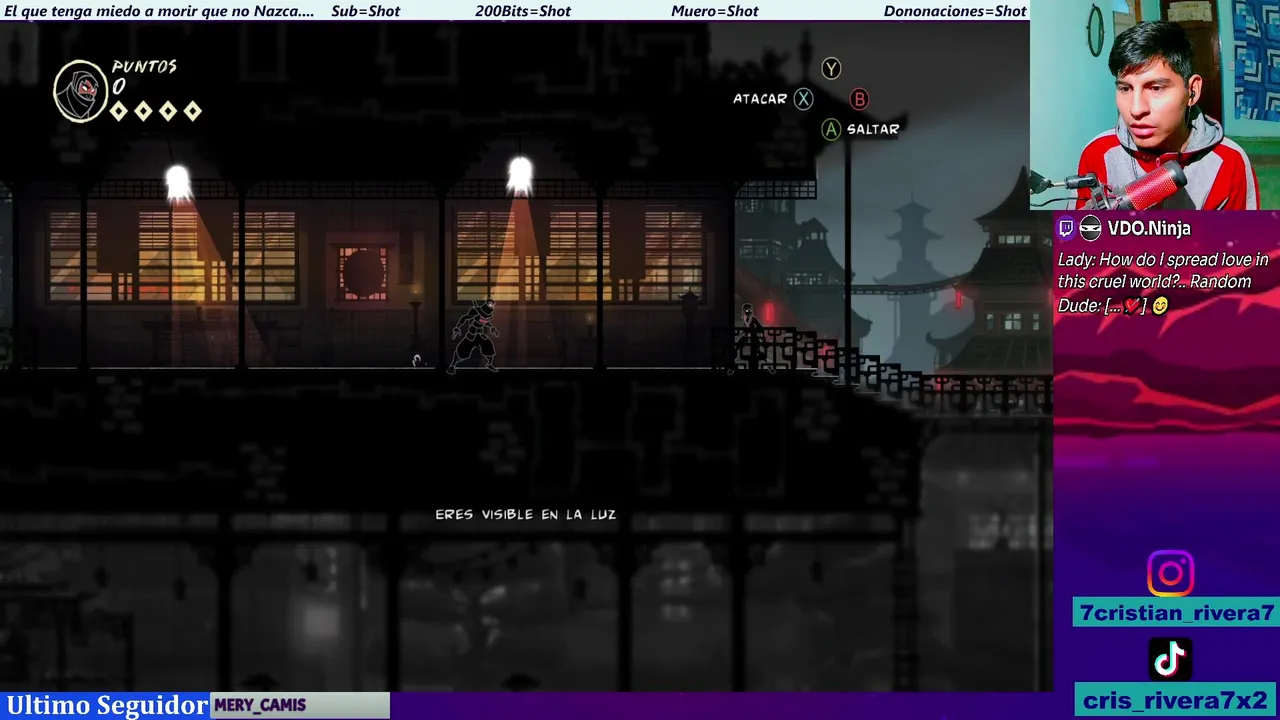Click the right hanging lantern light

pyautogui.click(x=520, y=176)
